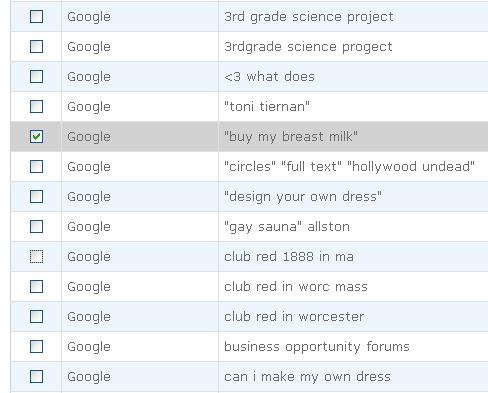Image resolution: width=488 pixels, height=393 pixels.
Task: Click the "toni tiernan" query cell
Action: click(x=353, y=107)
